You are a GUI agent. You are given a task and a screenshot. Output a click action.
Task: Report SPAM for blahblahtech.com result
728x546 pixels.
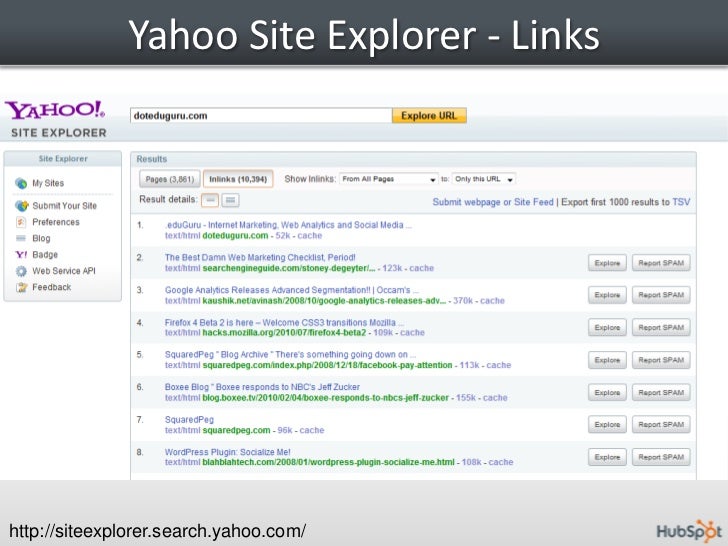click(661, 457)
